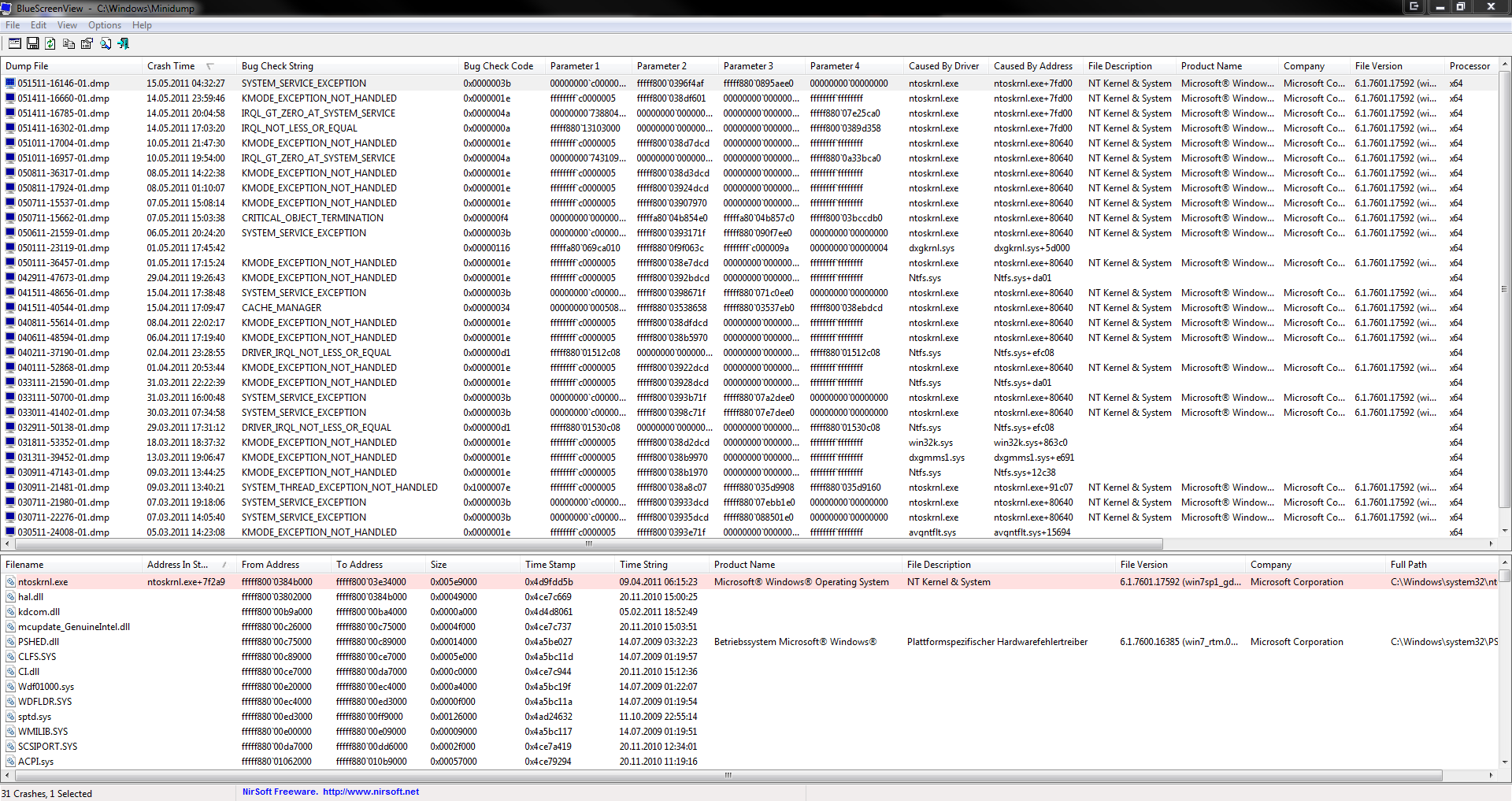The image size is (1512, 801).
Task: Select kdcom.dll in the lower pane
Action: (x=749, y=612)
